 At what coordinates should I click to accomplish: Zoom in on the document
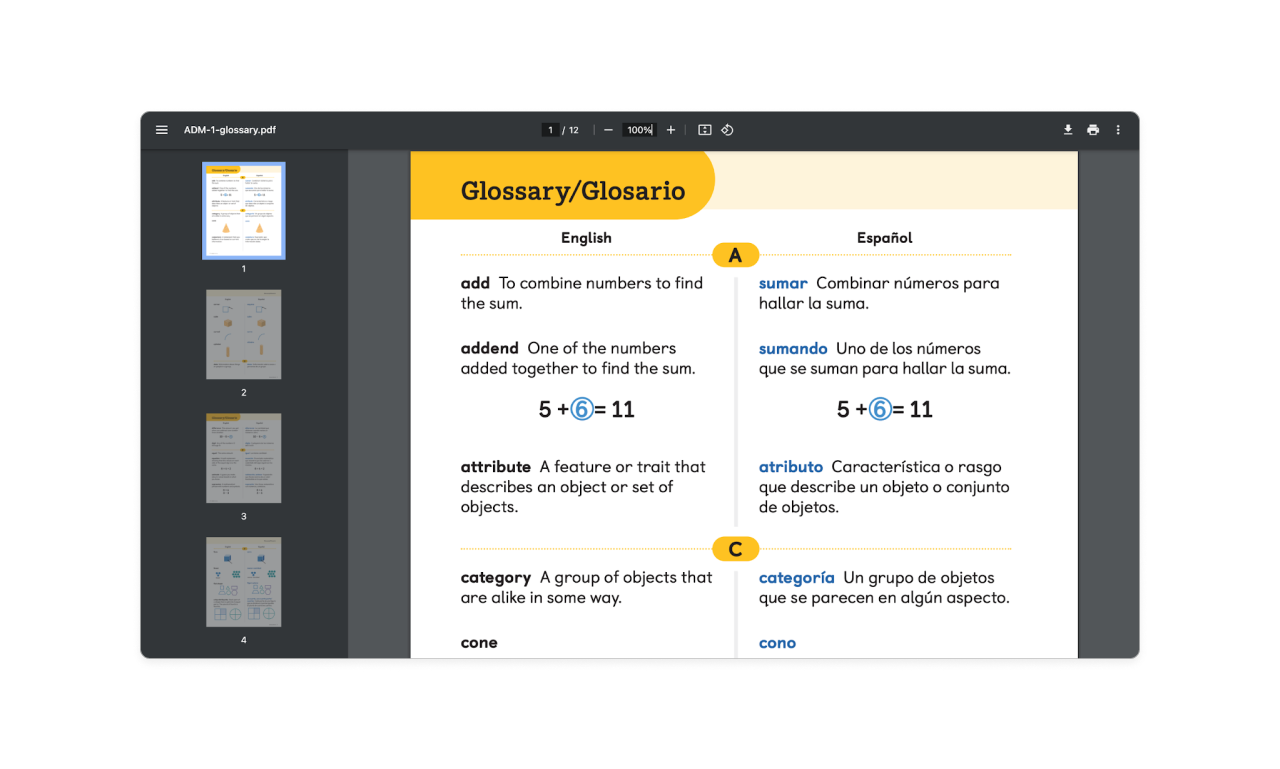coord(671,130)
